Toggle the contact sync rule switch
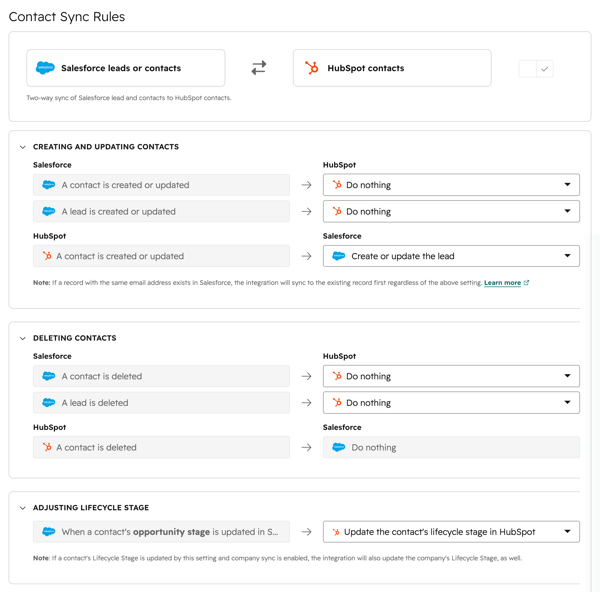600x592 pixels. 536,69
